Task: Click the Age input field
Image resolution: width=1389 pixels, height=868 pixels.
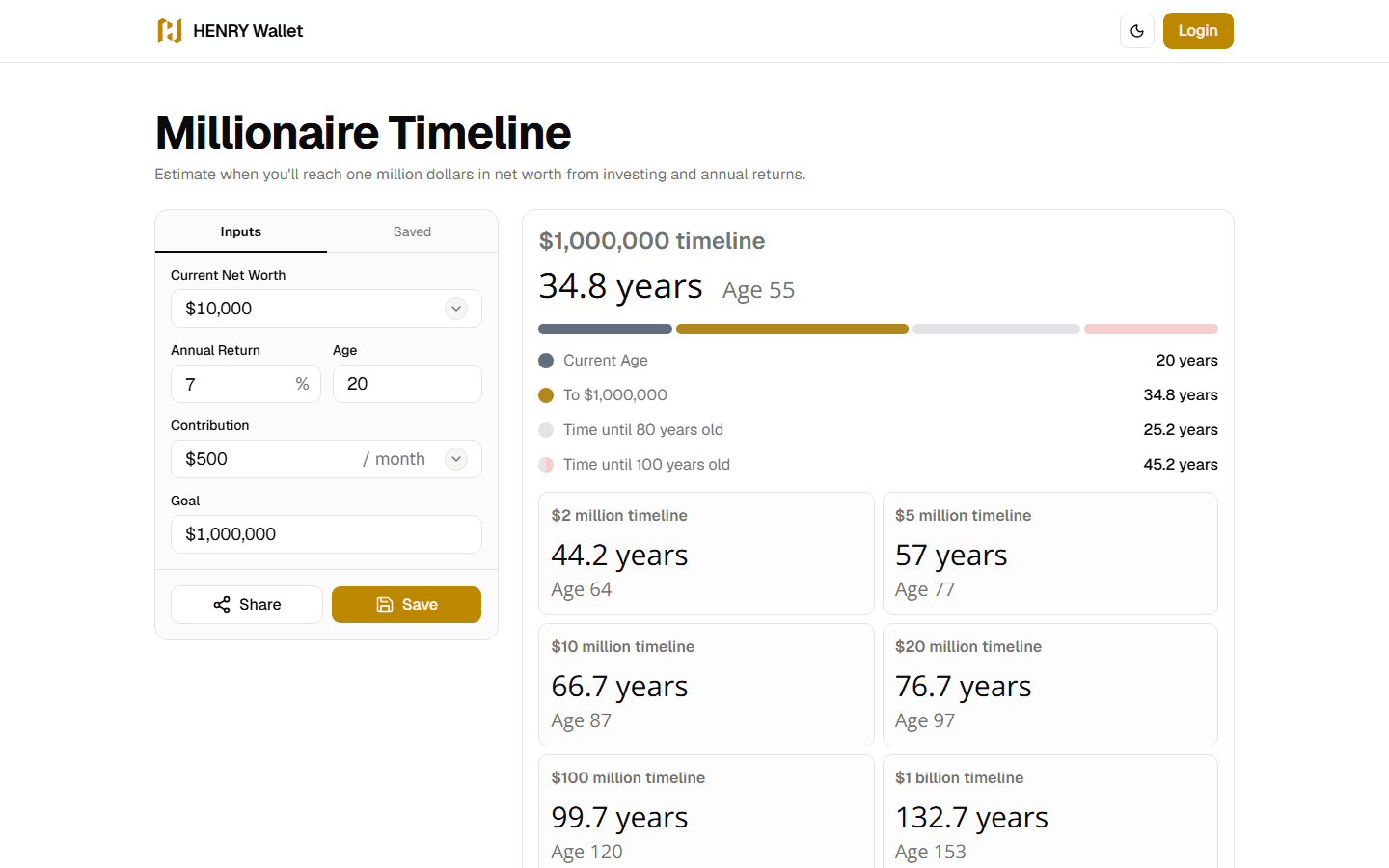Action: [407, 384]
